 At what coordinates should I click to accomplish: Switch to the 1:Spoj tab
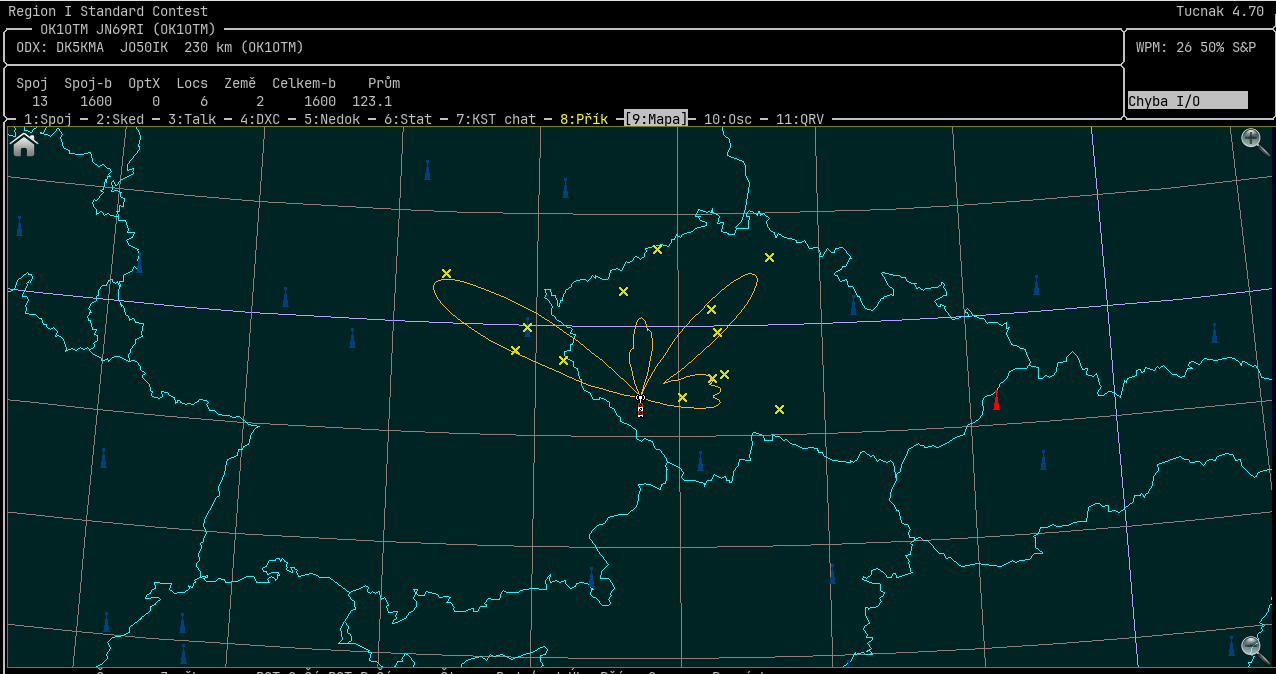point(48,119)
